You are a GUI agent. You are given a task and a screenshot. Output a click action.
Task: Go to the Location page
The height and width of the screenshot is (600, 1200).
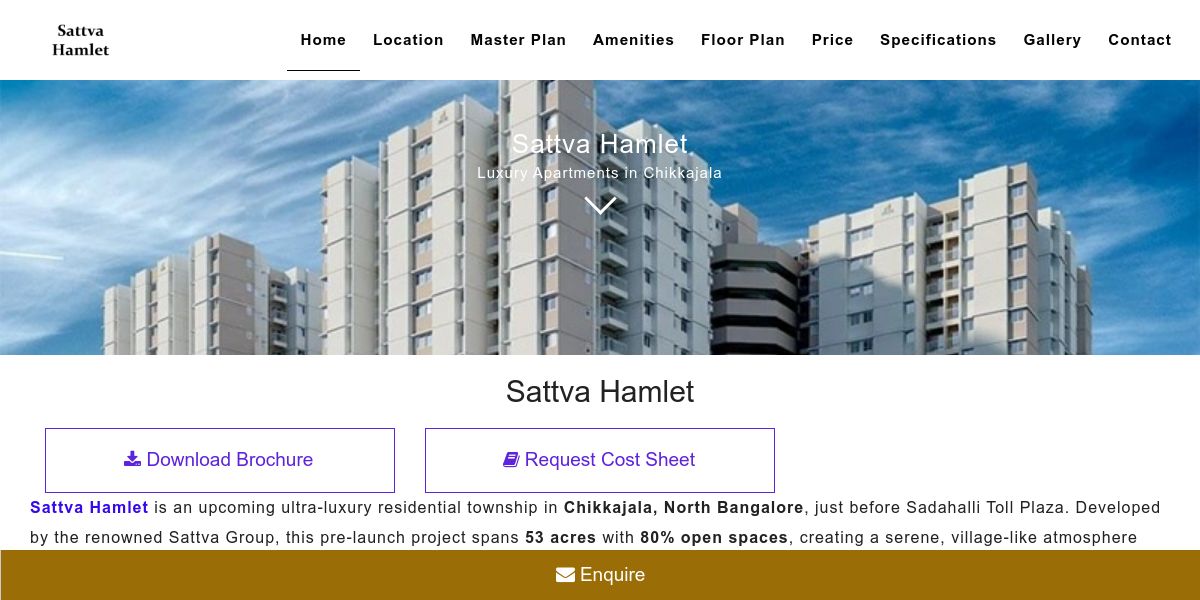tap(408, 40)
